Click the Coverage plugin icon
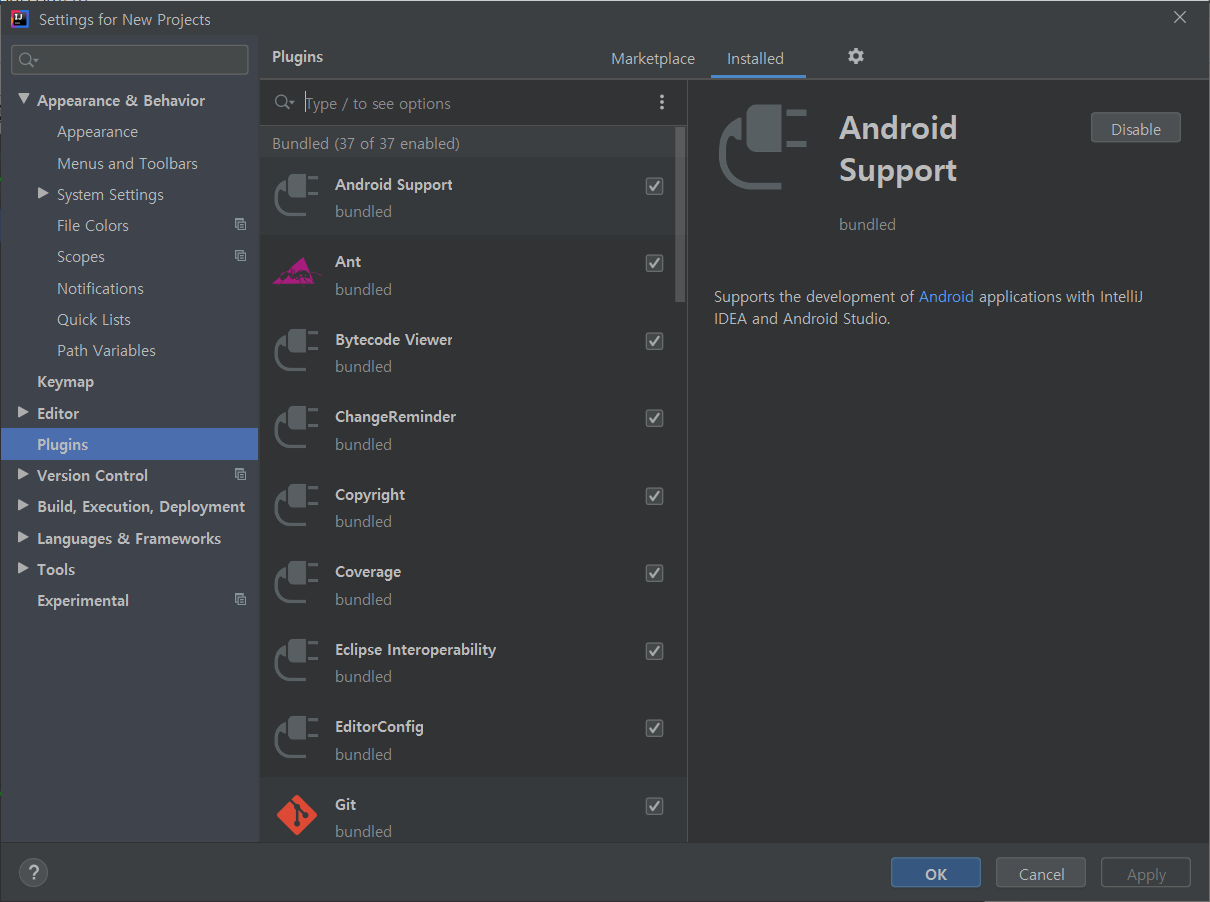The image size is (1210, 902). [x=296, y=584]
